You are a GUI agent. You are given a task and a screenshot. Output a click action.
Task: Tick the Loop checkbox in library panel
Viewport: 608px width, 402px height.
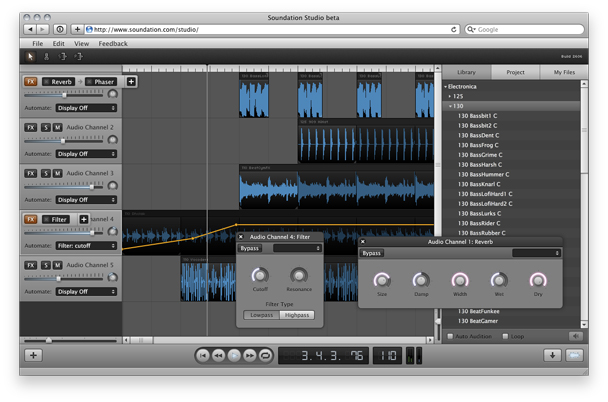point(505,336)
